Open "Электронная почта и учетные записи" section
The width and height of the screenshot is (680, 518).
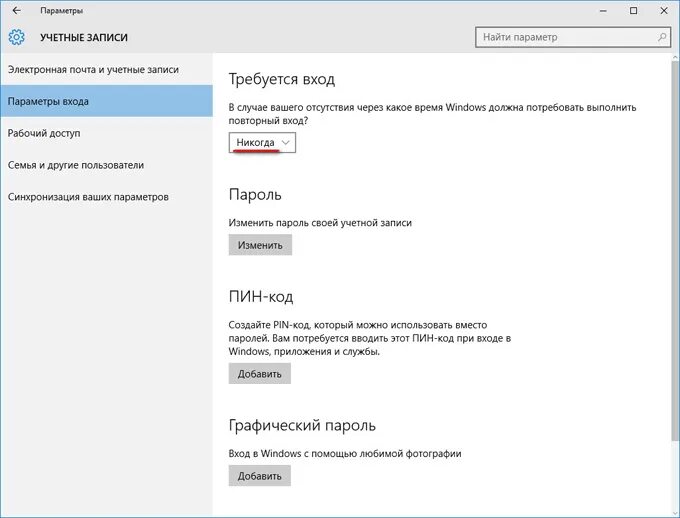[x=106, y=69]
